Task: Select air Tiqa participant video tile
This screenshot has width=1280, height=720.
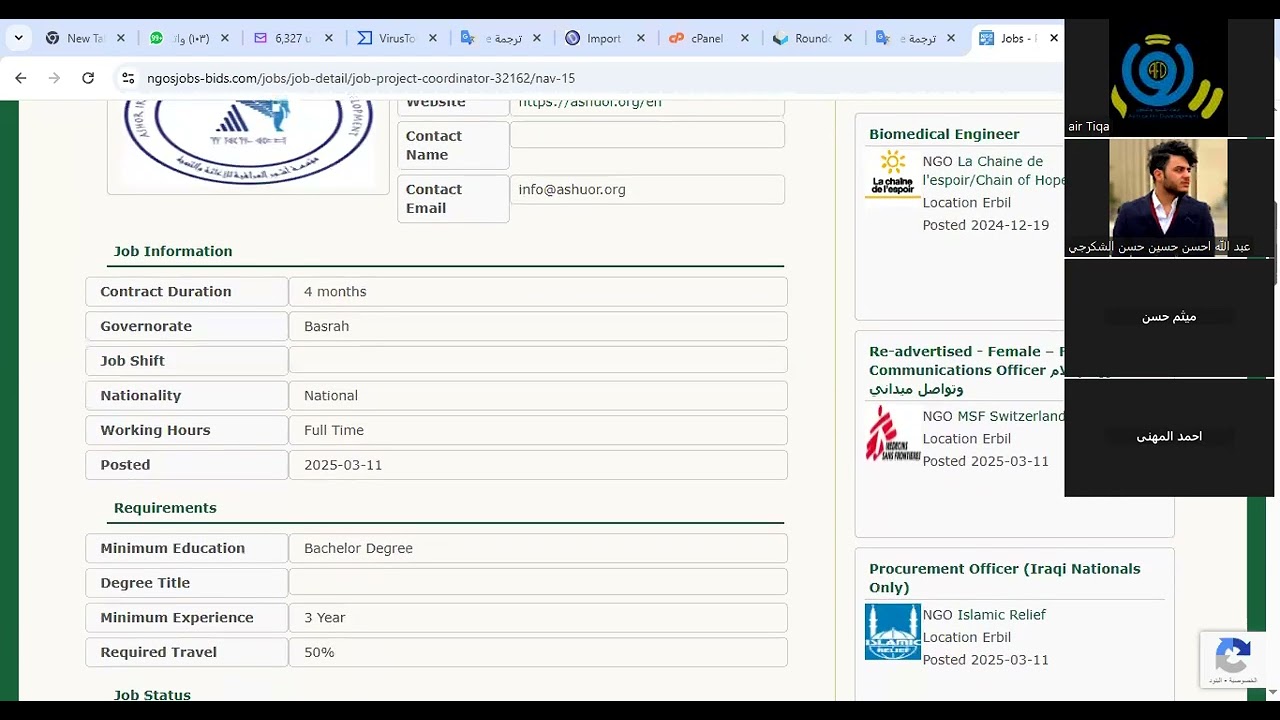Action: coord(1169,78)
